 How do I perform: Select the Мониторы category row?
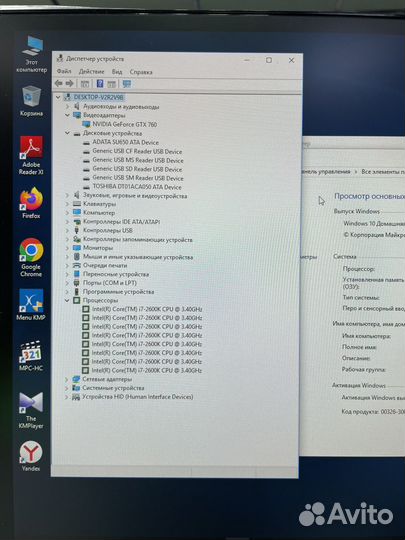[x=98, y=248]
